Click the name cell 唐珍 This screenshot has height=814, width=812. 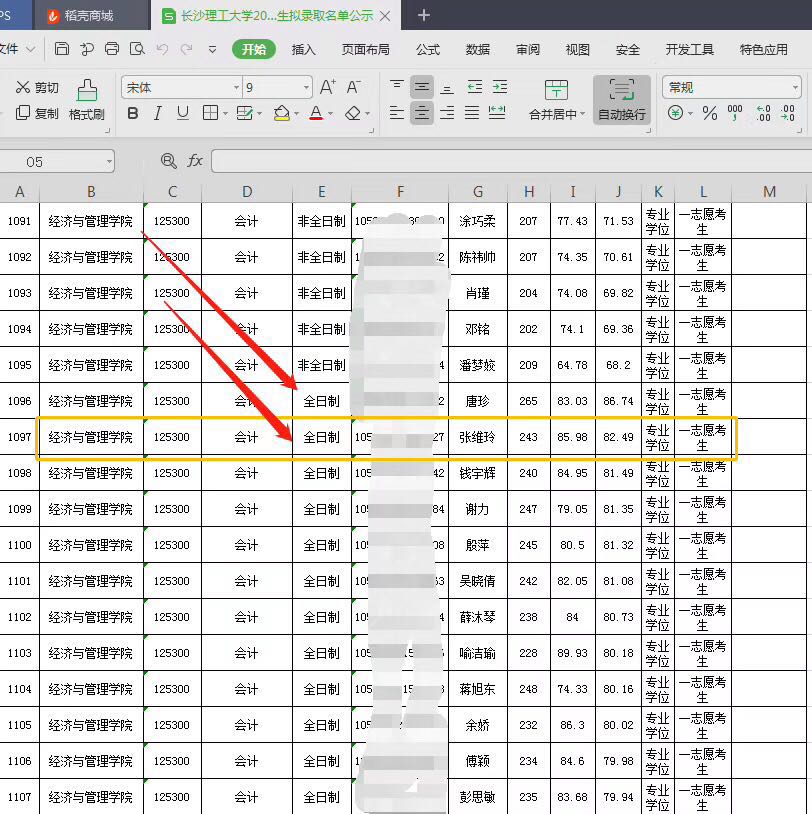click(x=478, y=401)
